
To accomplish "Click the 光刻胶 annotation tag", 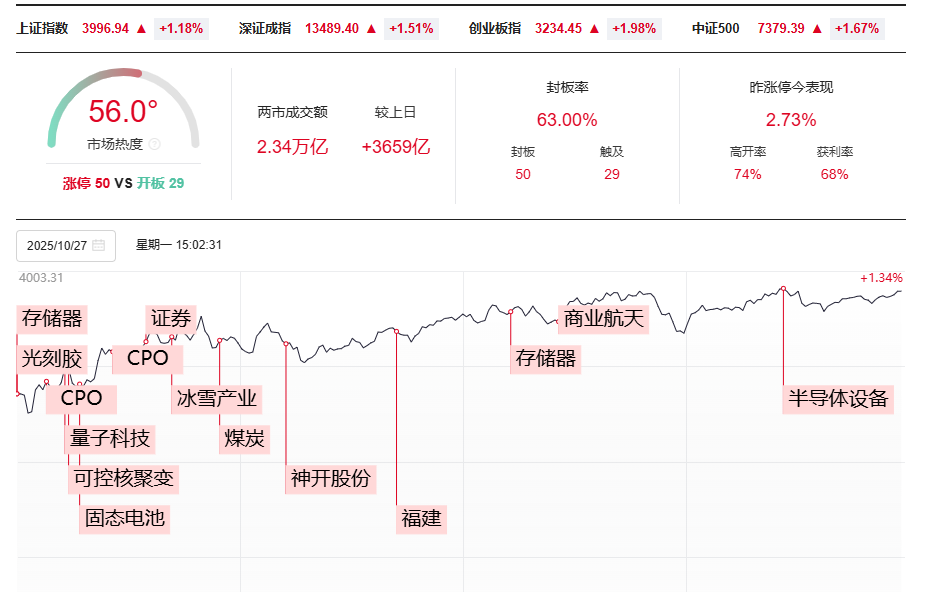I will [x=52, y=356].
